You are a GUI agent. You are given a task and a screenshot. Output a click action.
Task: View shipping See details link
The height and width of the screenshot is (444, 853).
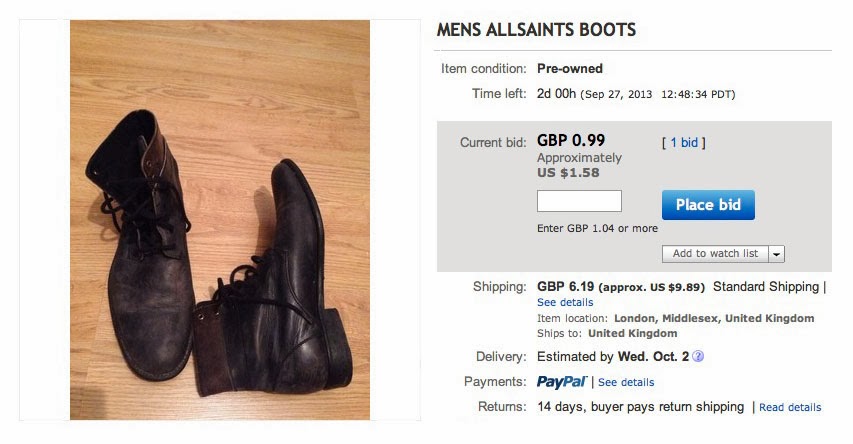(565, 302)
